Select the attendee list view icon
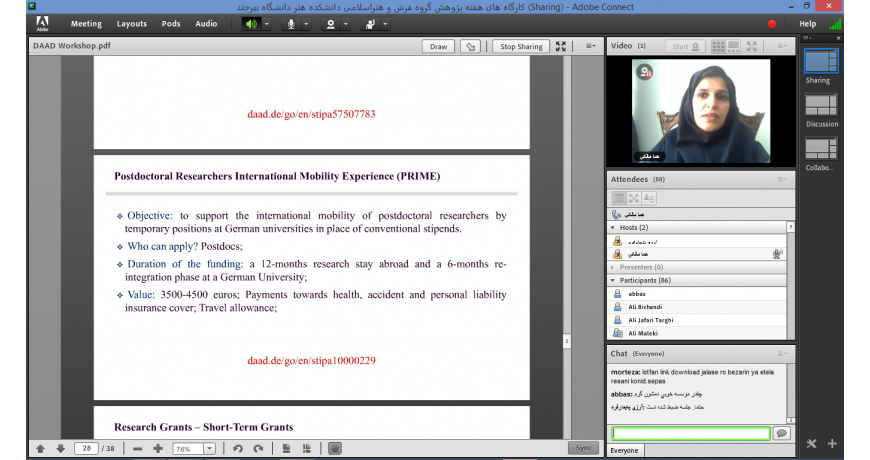 [618, 198]
